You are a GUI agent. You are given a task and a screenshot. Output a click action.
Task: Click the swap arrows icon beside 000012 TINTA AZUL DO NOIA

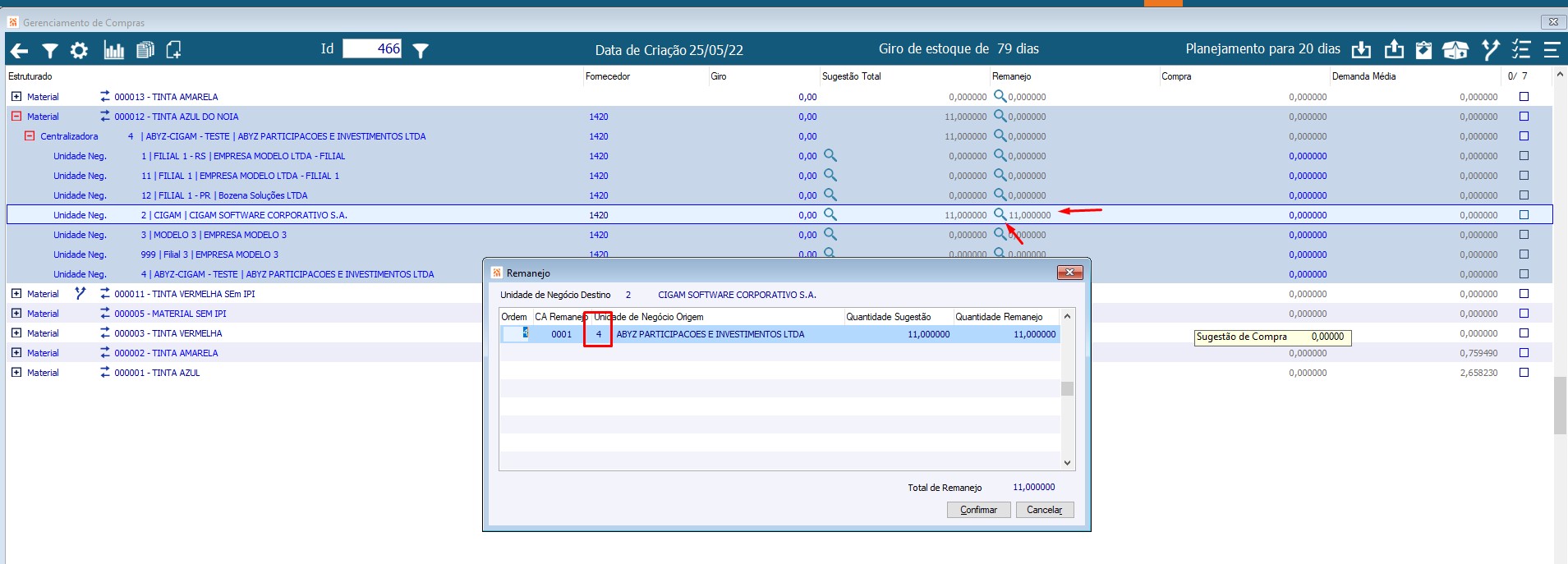[105, 116]
